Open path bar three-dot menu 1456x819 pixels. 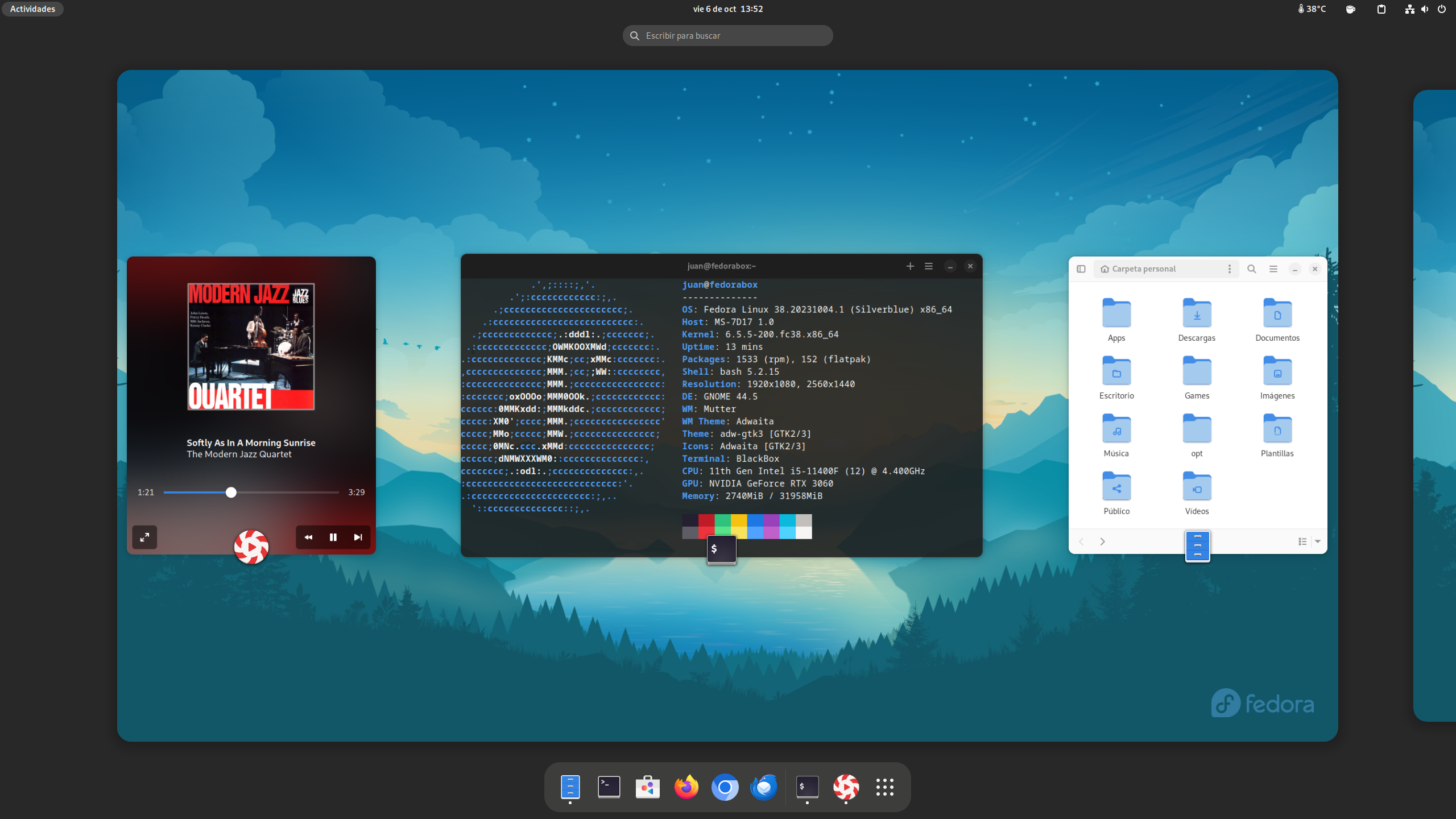point(1230,269)
